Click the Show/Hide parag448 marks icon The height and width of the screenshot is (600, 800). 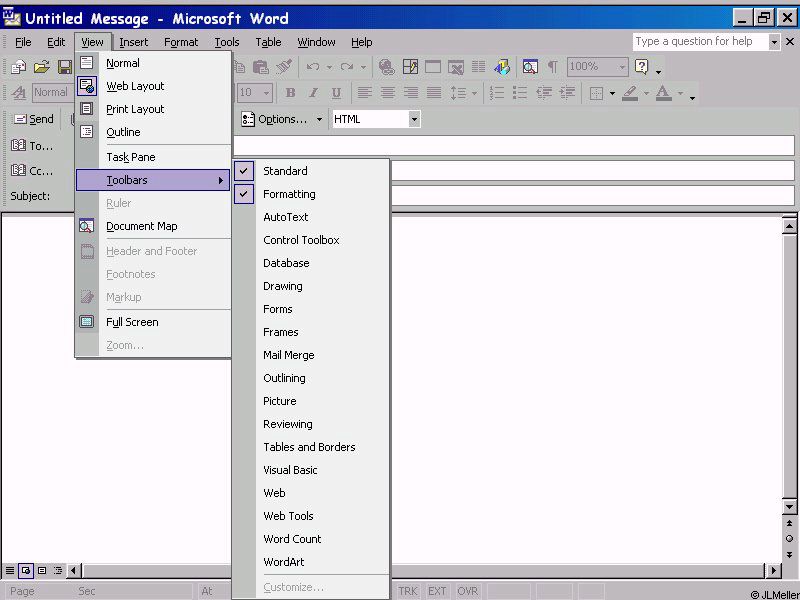(x=552, y=67)
